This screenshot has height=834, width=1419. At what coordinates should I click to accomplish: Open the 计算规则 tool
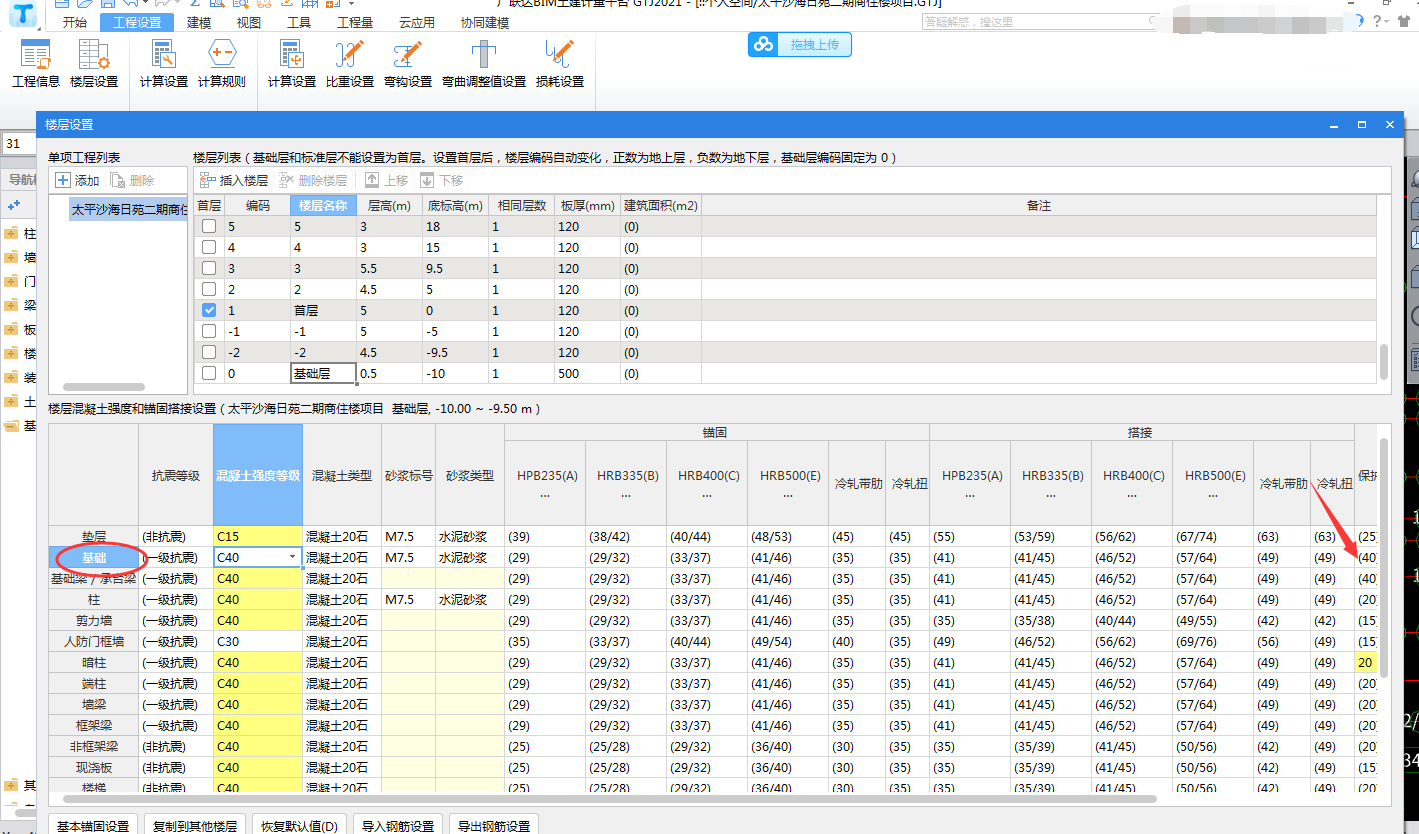pyautogui.click(x=221, y=64)
